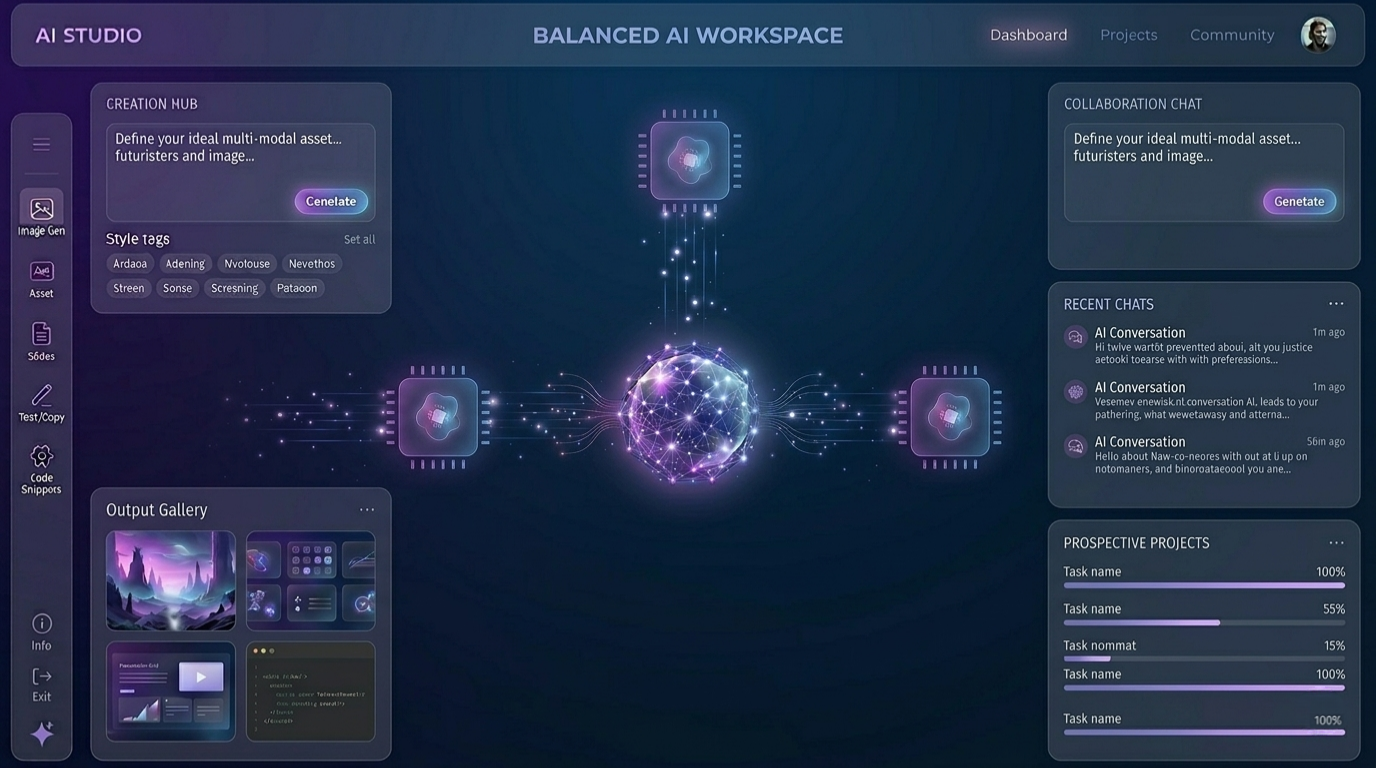
Task: Toggle the Pataoon style tag
Action: [297, 288]
